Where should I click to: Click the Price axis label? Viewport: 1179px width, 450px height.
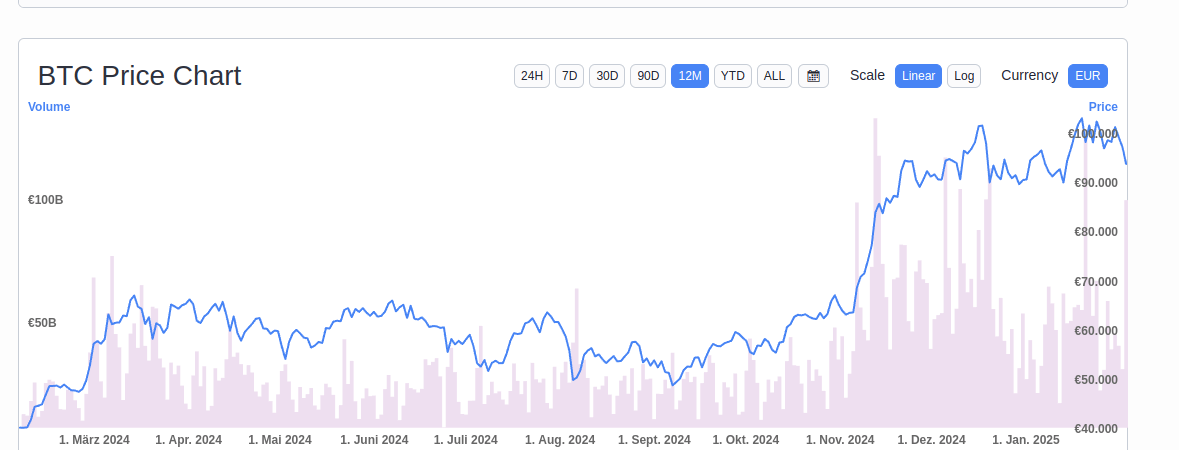(x=1103, y=107)
